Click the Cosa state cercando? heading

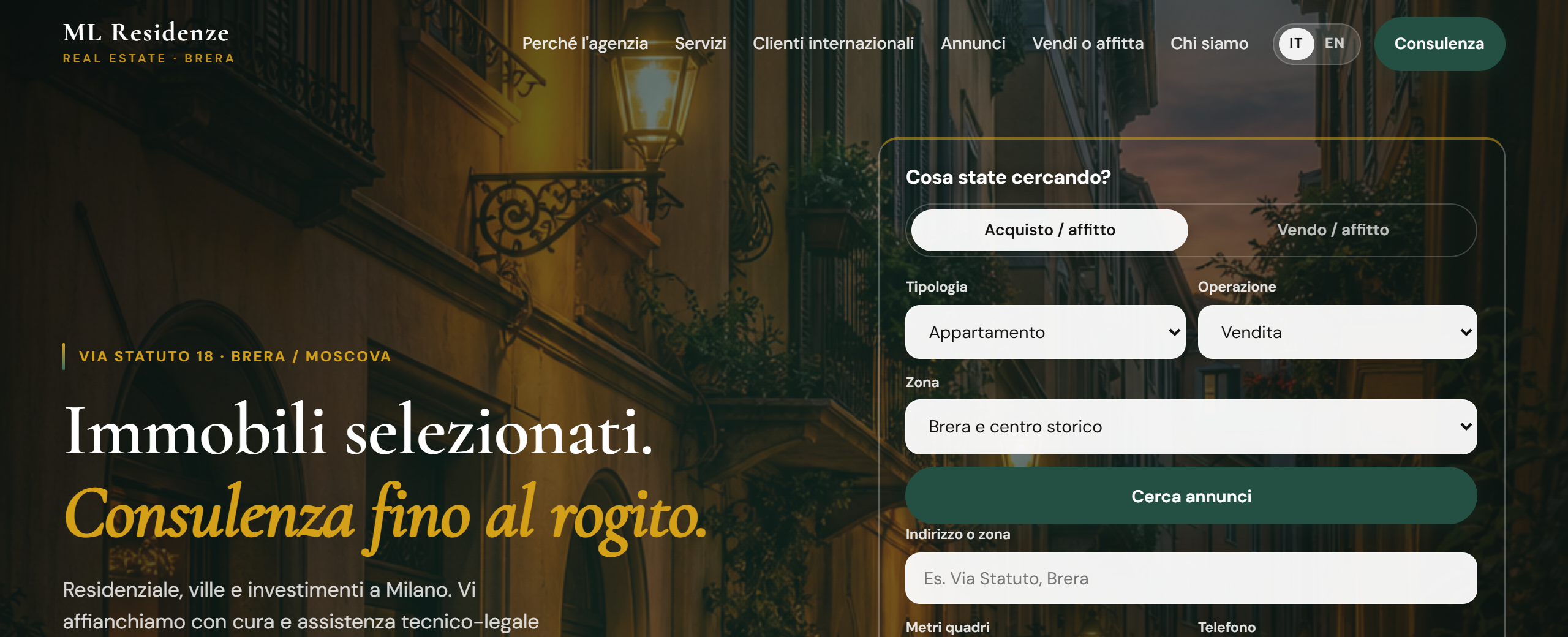tap(1008, 177)
